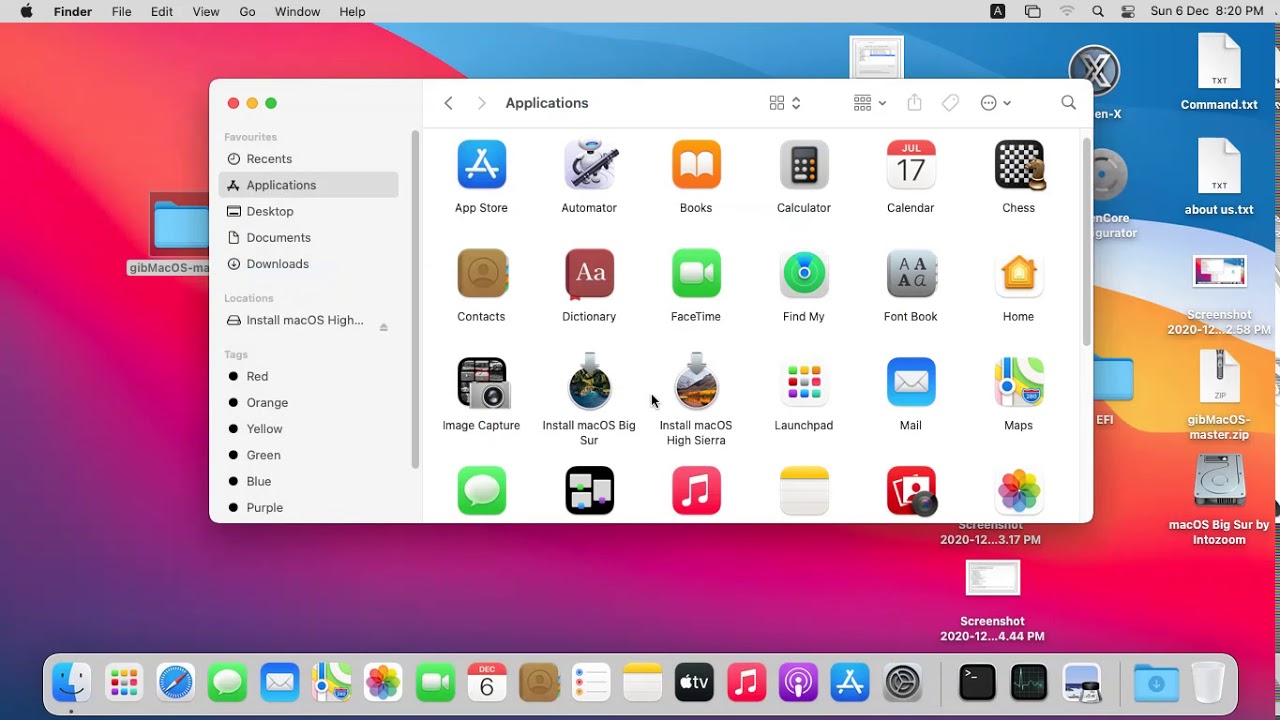Select the Books app icon
Screen dimensions: 1280x720
(x=696, y=165)
